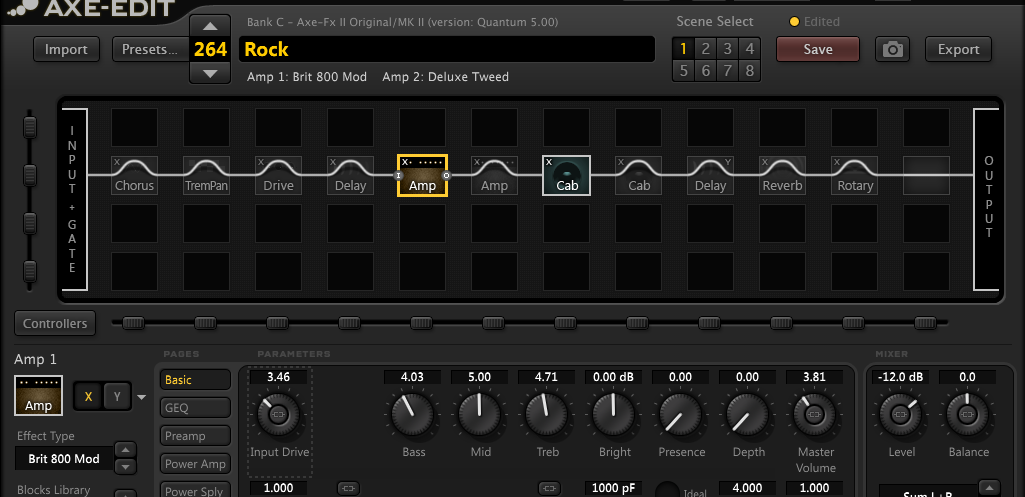Viewport: 1025px width, 497px height.
Task: Click the camera snapshot icon
Action: [891, 49]
